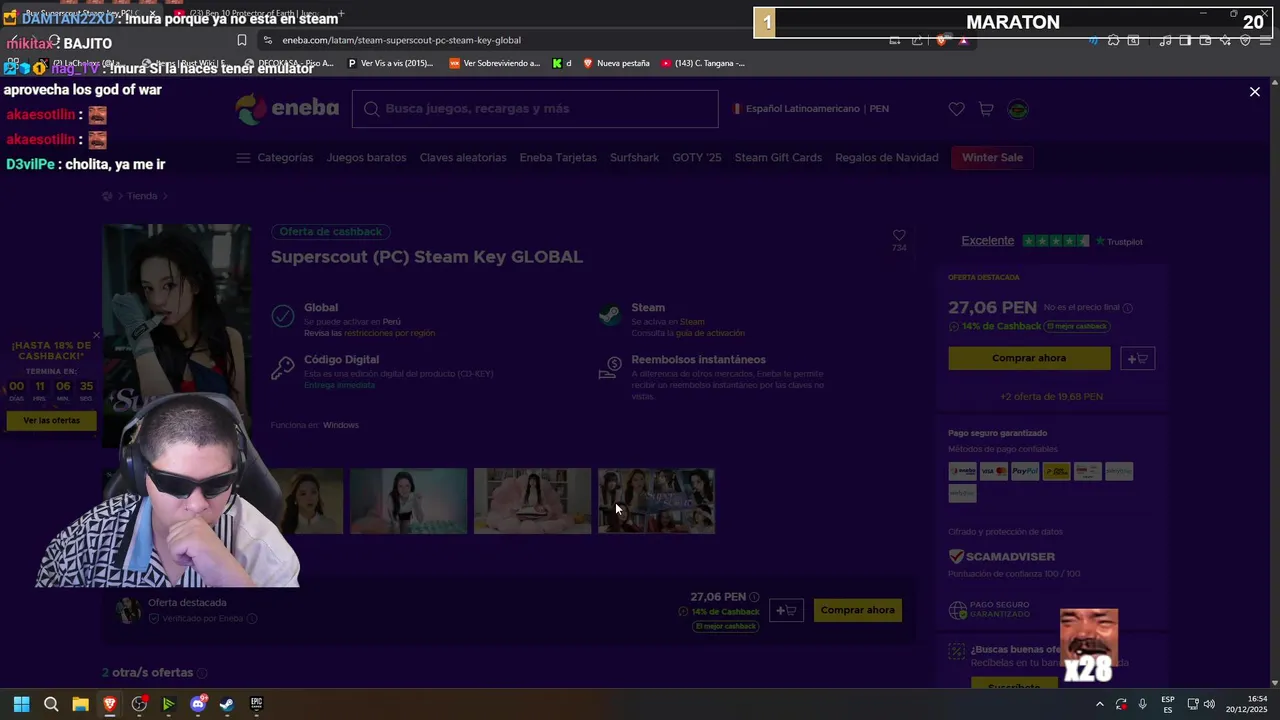Click the 'Entrega inmediata' link
Image resolution: width=1280 pixels, height=720 pixels.
[x=339, y=385]
